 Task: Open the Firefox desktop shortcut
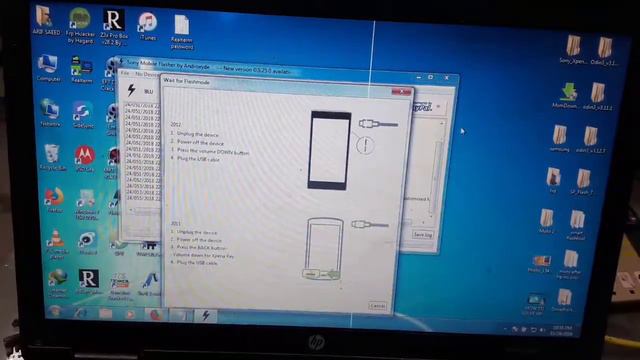(x=55, y=200)
